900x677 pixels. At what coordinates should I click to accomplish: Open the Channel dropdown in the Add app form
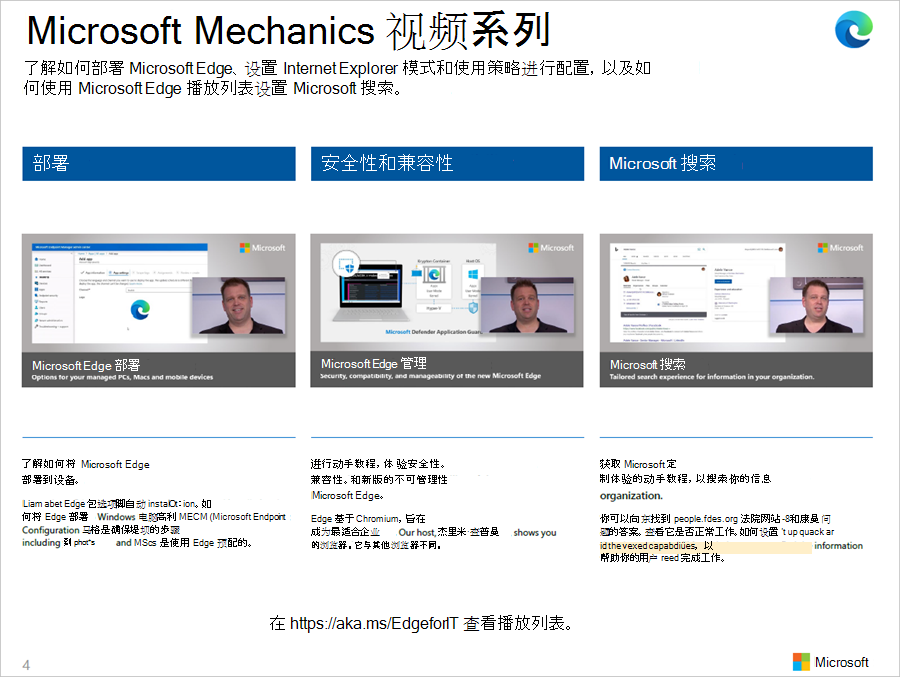point(153,291)
